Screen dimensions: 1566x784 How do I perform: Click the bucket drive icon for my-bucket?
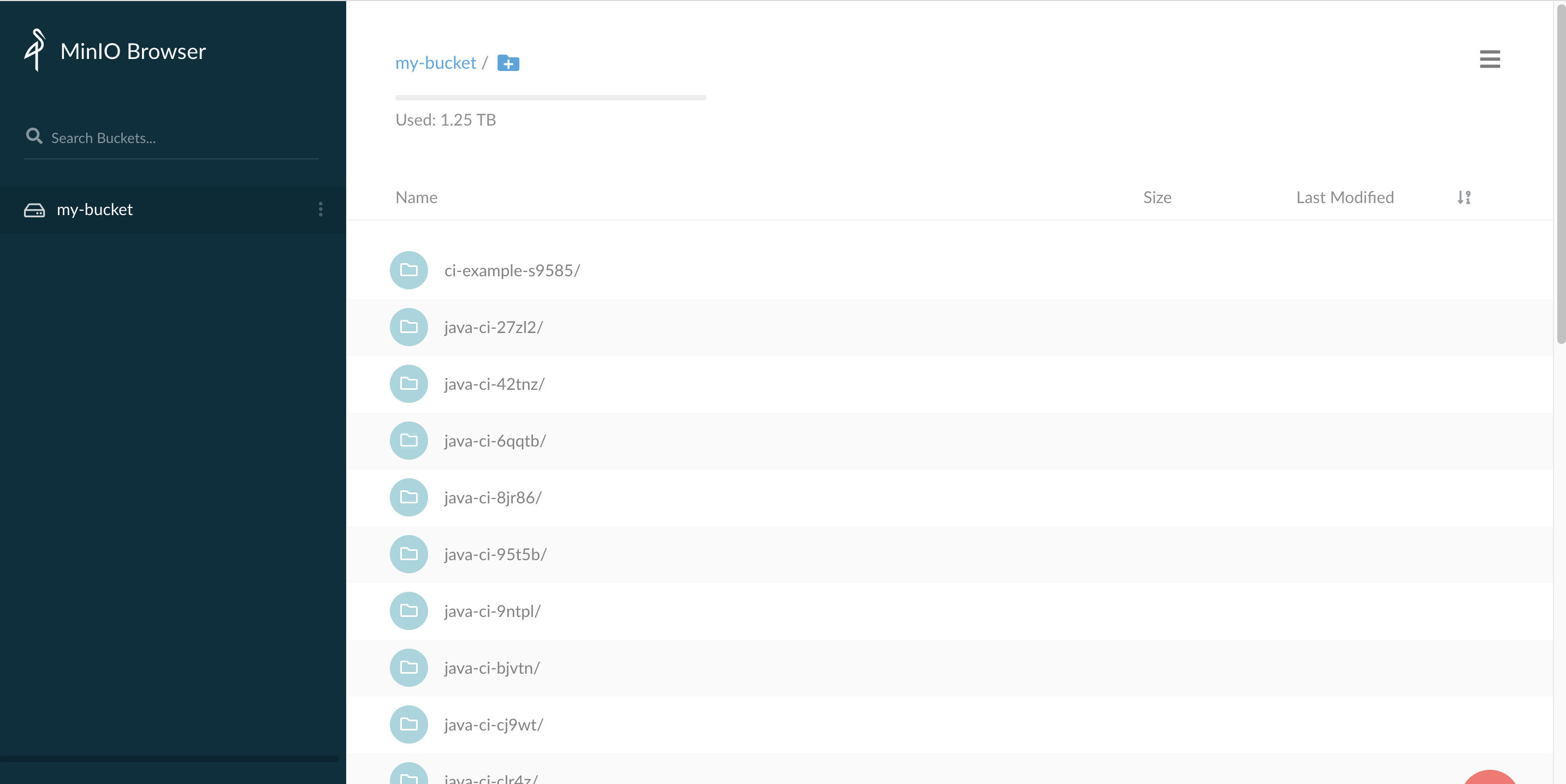[34, 210]
